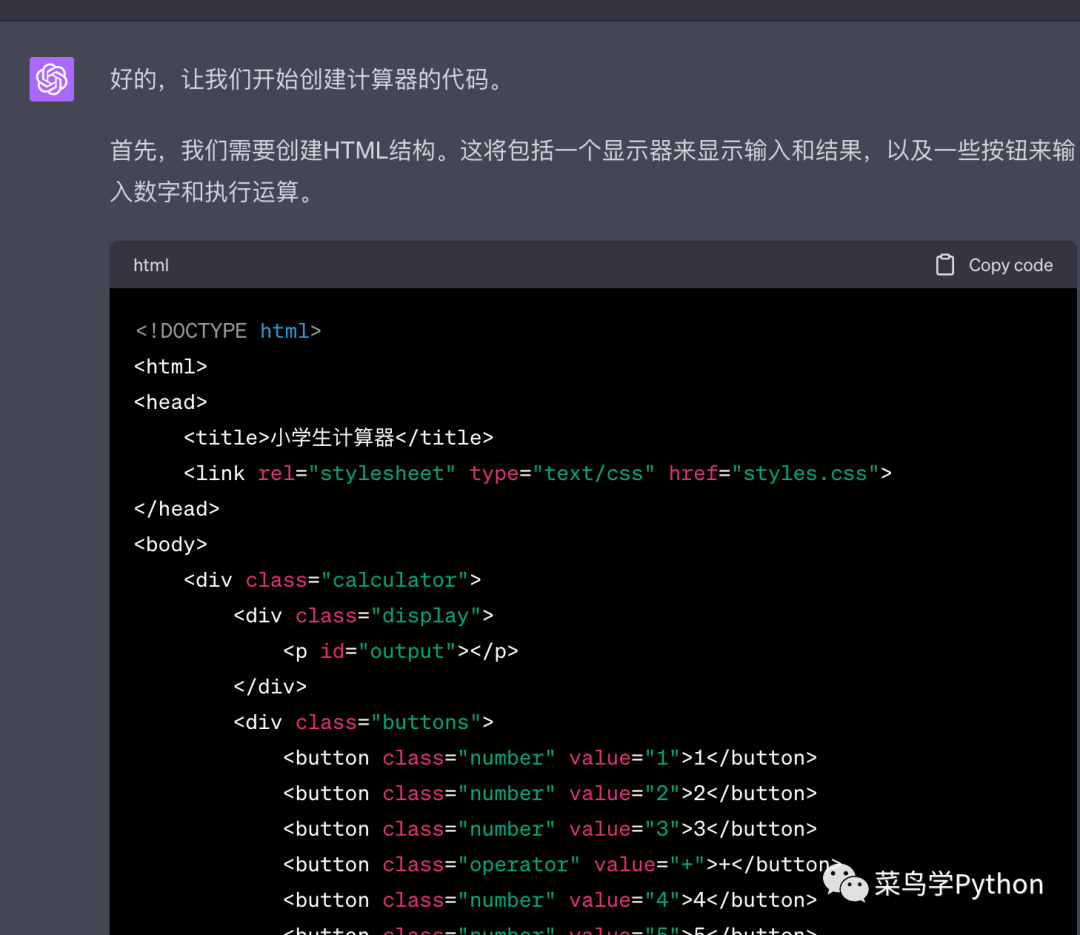Click the intro sentence 好的，让我们开始创建计算器的代码
The width and height of the screenshot is (1080, 935).
click(x=306, y=79)
